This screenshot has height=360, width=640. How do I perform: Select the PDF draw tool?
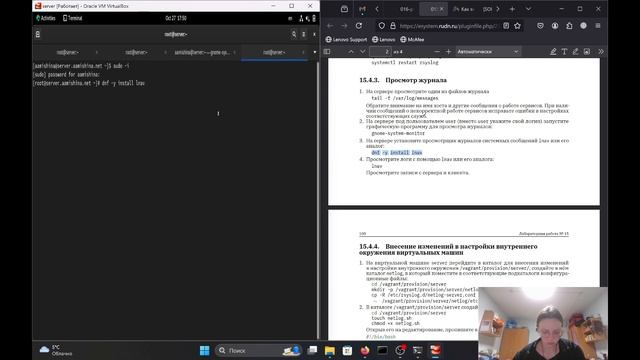(576, 52)
